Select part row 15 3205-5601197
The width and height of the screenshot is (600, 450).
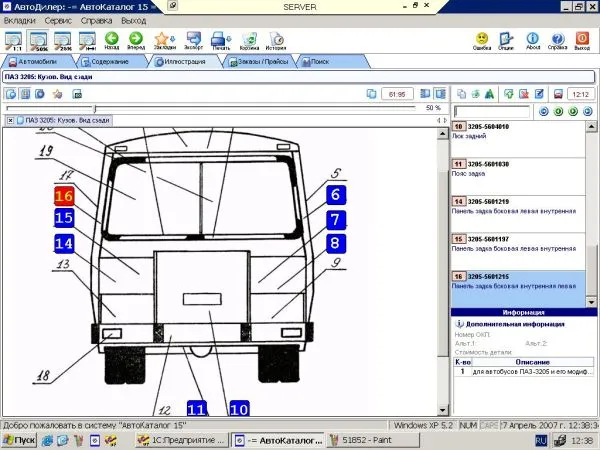click(518, 252)
